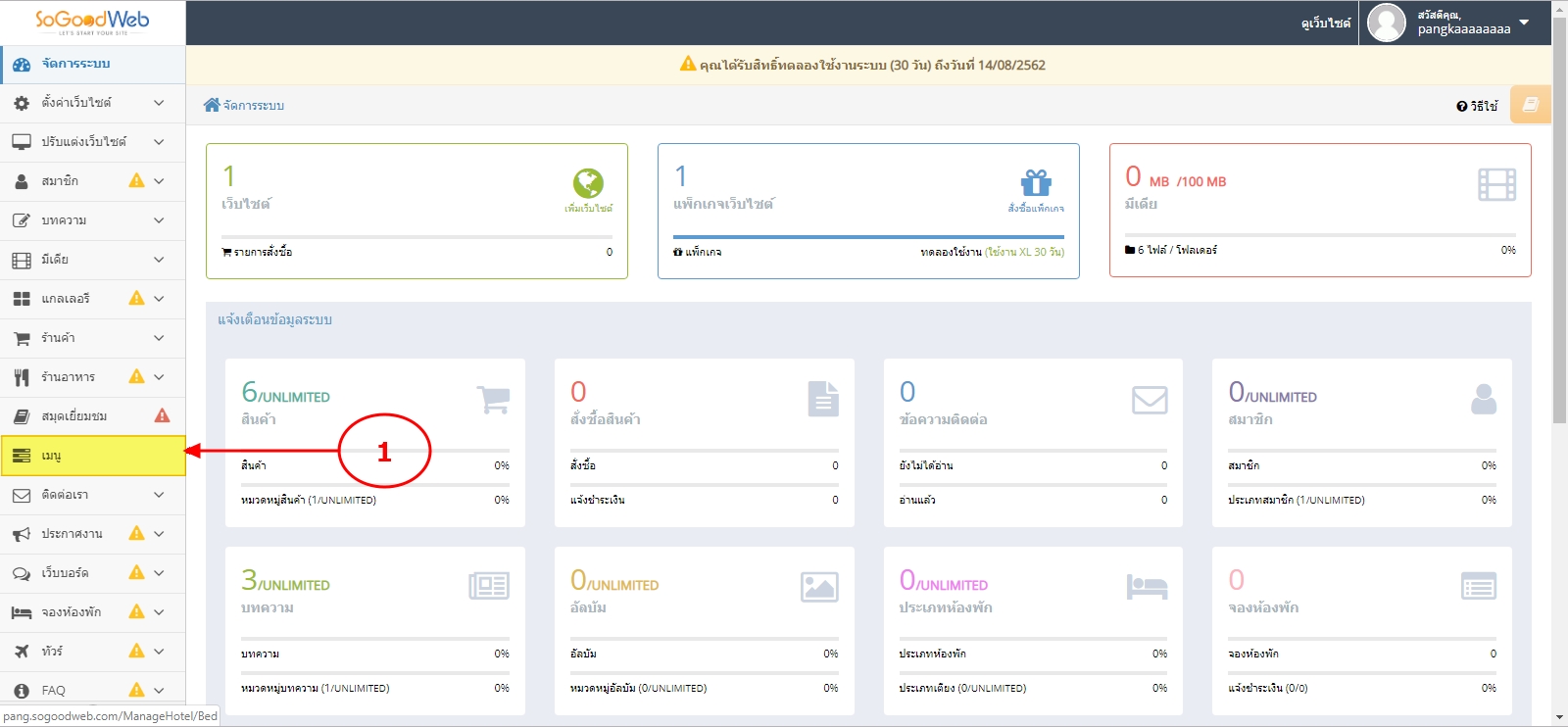Open the เมนู sidebar item
Screen dimensions: 1568x727
[93, 456]
